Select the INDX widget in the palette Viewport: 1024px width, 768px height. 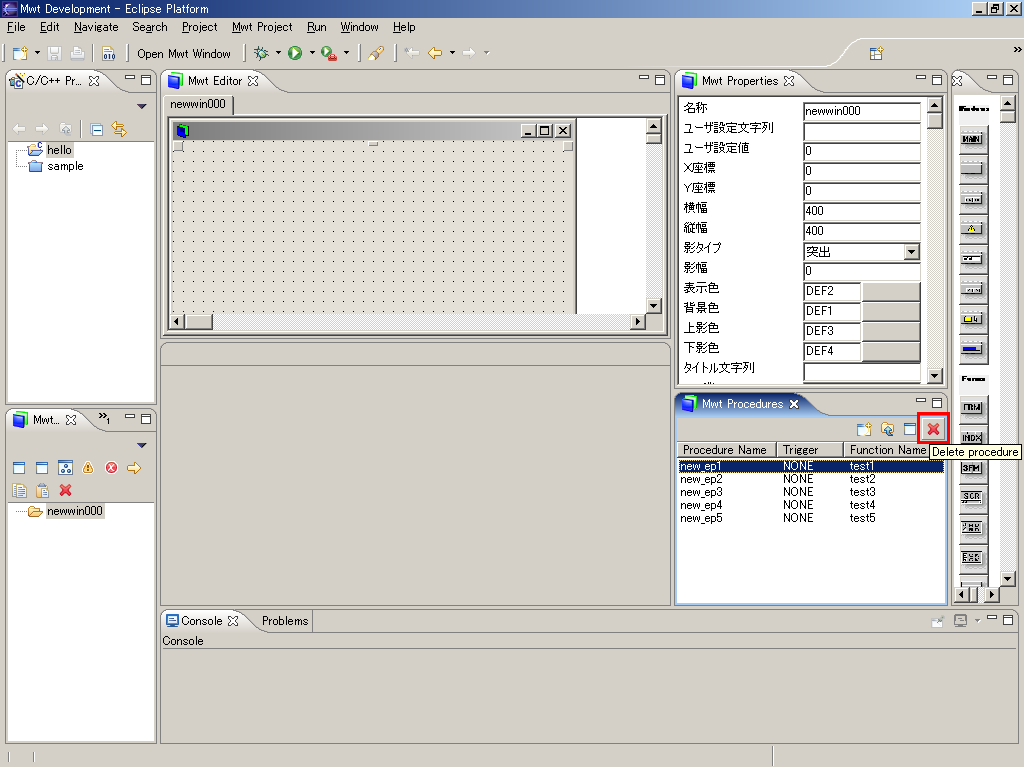pyautogui.click(x=972, y=437)
